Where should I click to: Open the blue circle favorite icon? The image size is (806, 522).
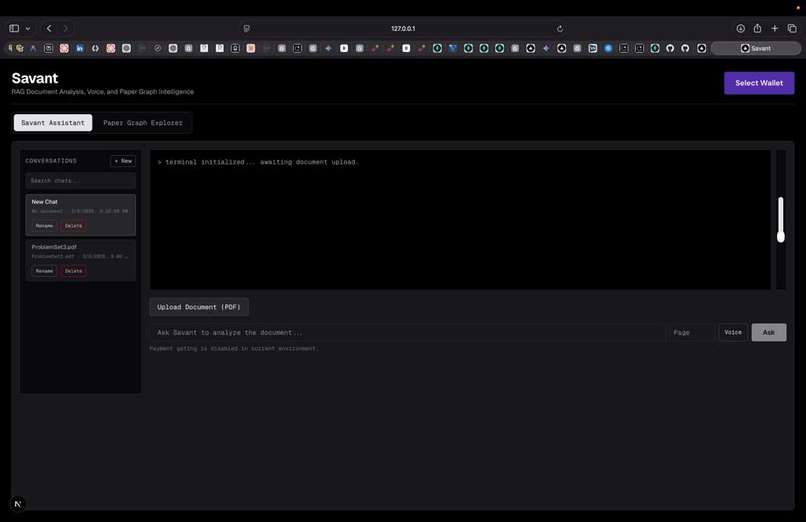pos(608,48)
